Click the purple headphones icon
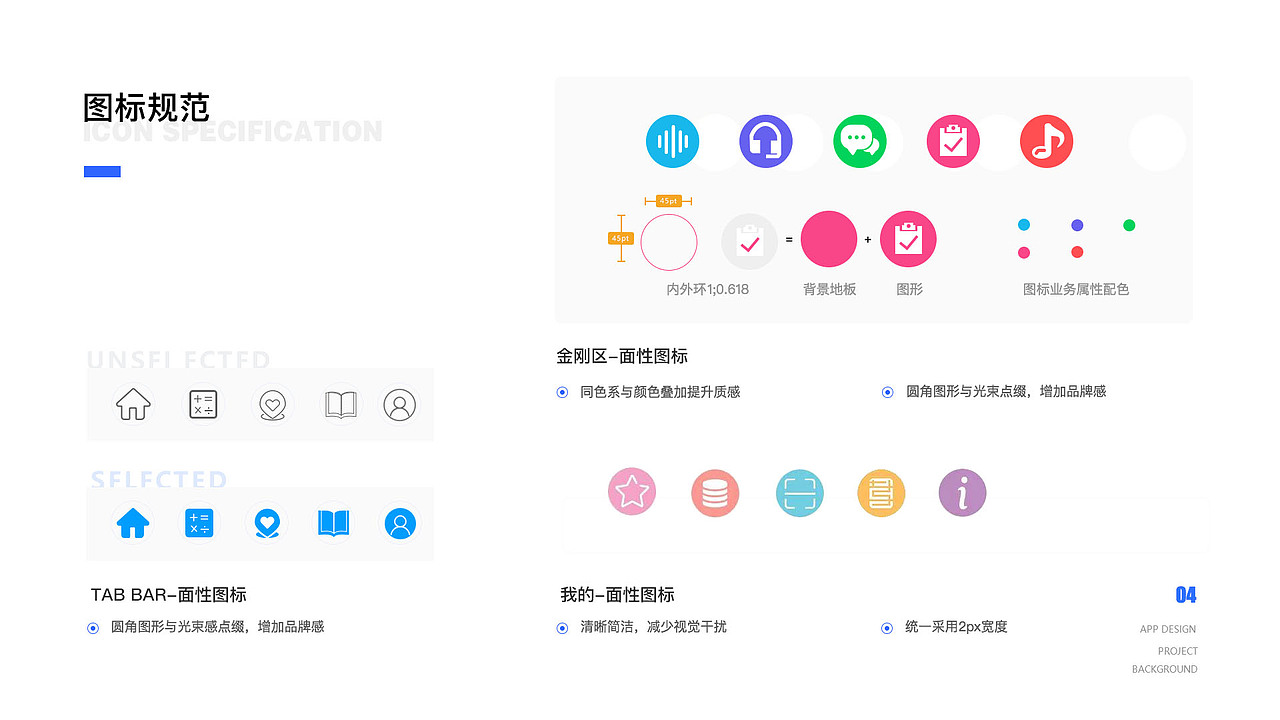The image size is (1280, 720). pos(768,141)
